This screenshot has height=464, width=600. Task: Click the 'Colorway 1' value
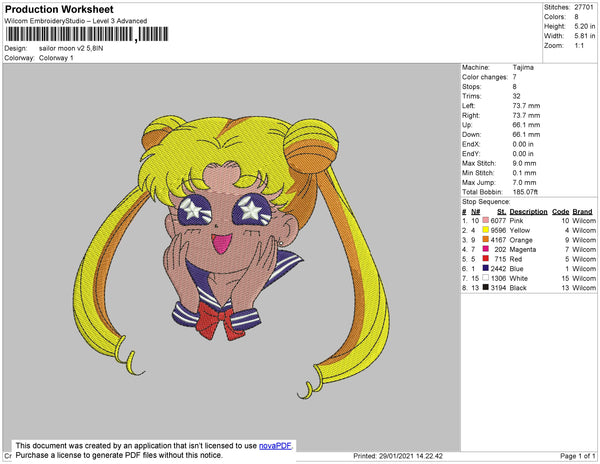click(x=56, y=58)
